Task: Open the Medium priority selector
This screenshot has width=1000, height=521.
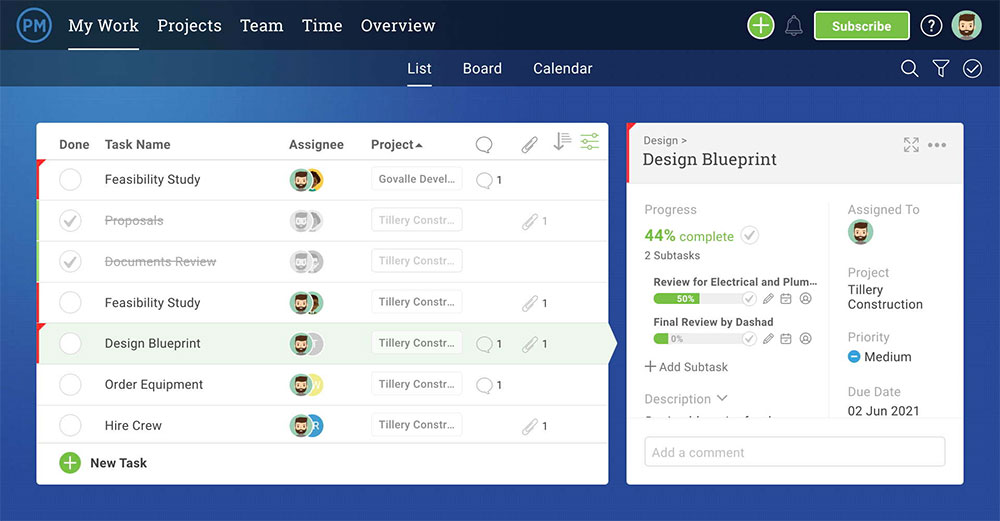Action: (x=880, y=357)
